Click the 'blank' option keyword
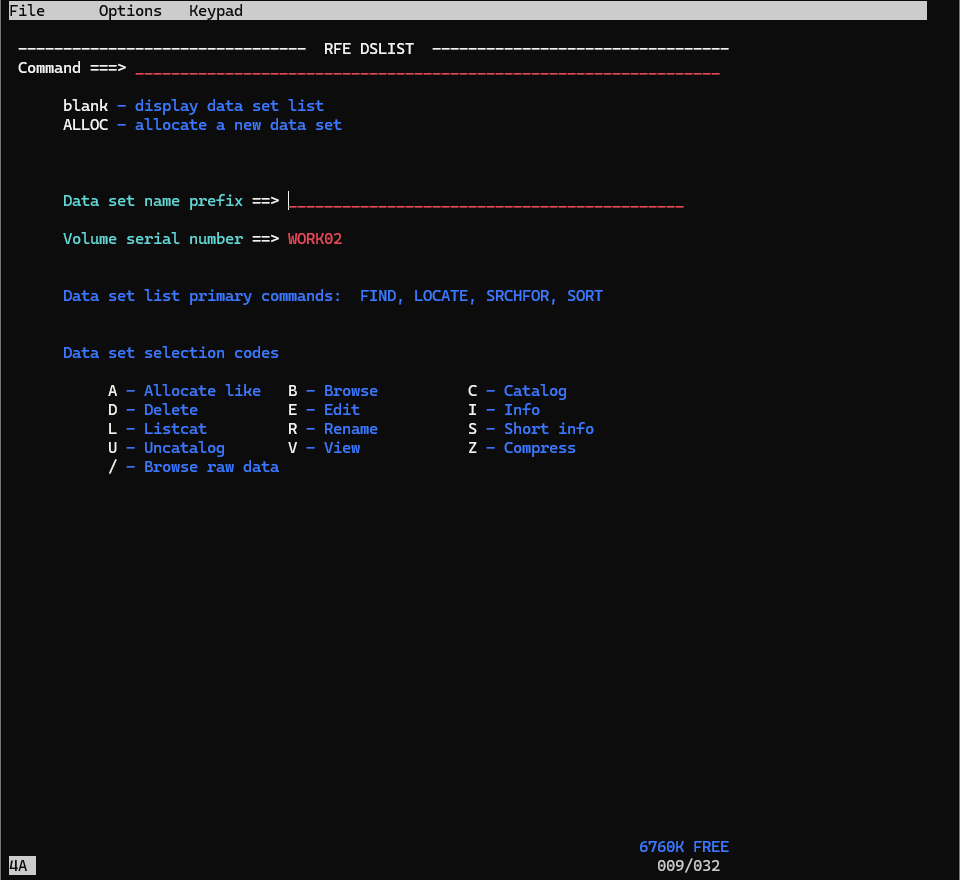This screenshot has height=880, width=960. pyautogui.click(x=85, y=106)
